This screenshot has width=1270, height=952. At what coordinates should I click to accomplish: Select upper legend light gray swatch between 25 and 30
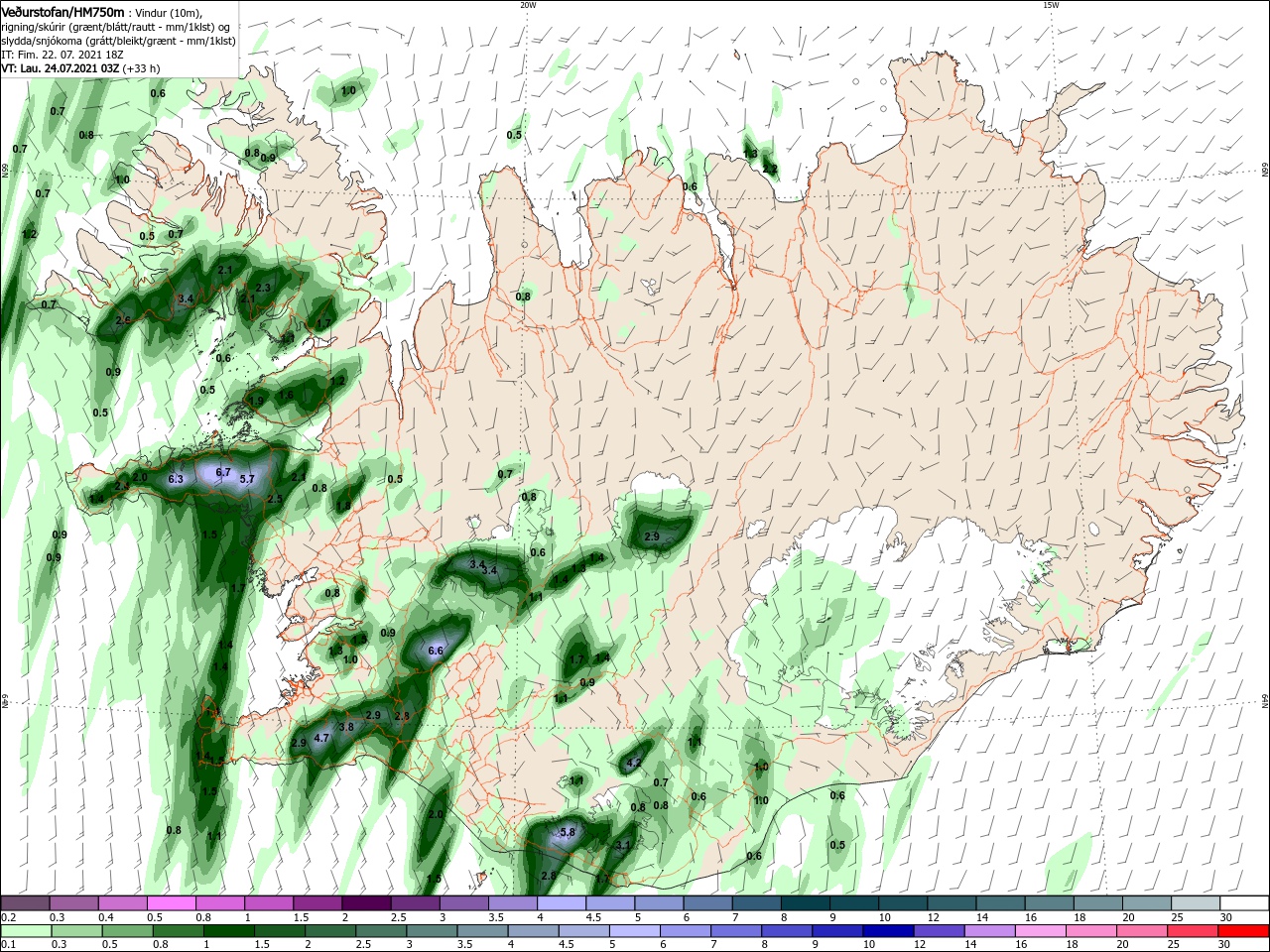click(x=1196, y=903)
